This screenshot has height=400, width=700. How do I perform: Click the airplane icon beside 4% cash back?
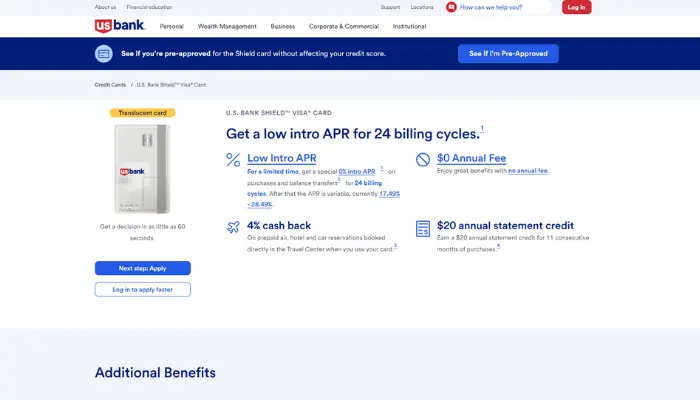coord(233,228)
